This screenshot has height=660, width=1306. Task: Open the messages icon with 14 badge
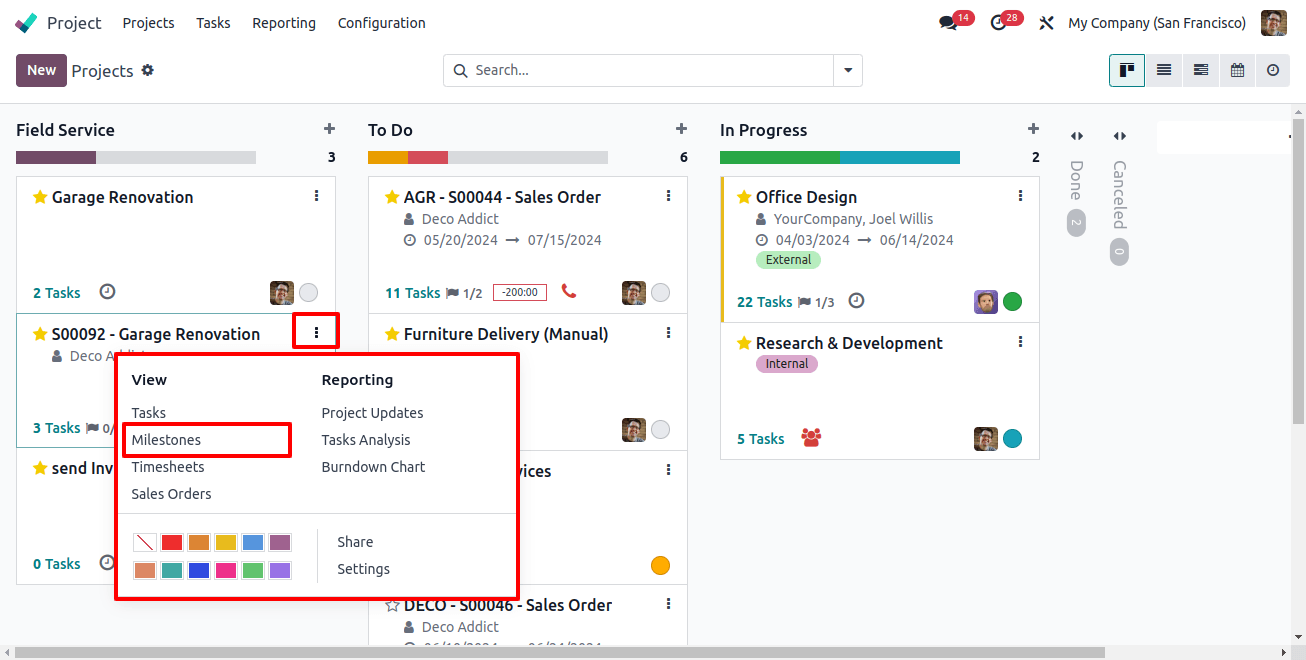point(948,23)
